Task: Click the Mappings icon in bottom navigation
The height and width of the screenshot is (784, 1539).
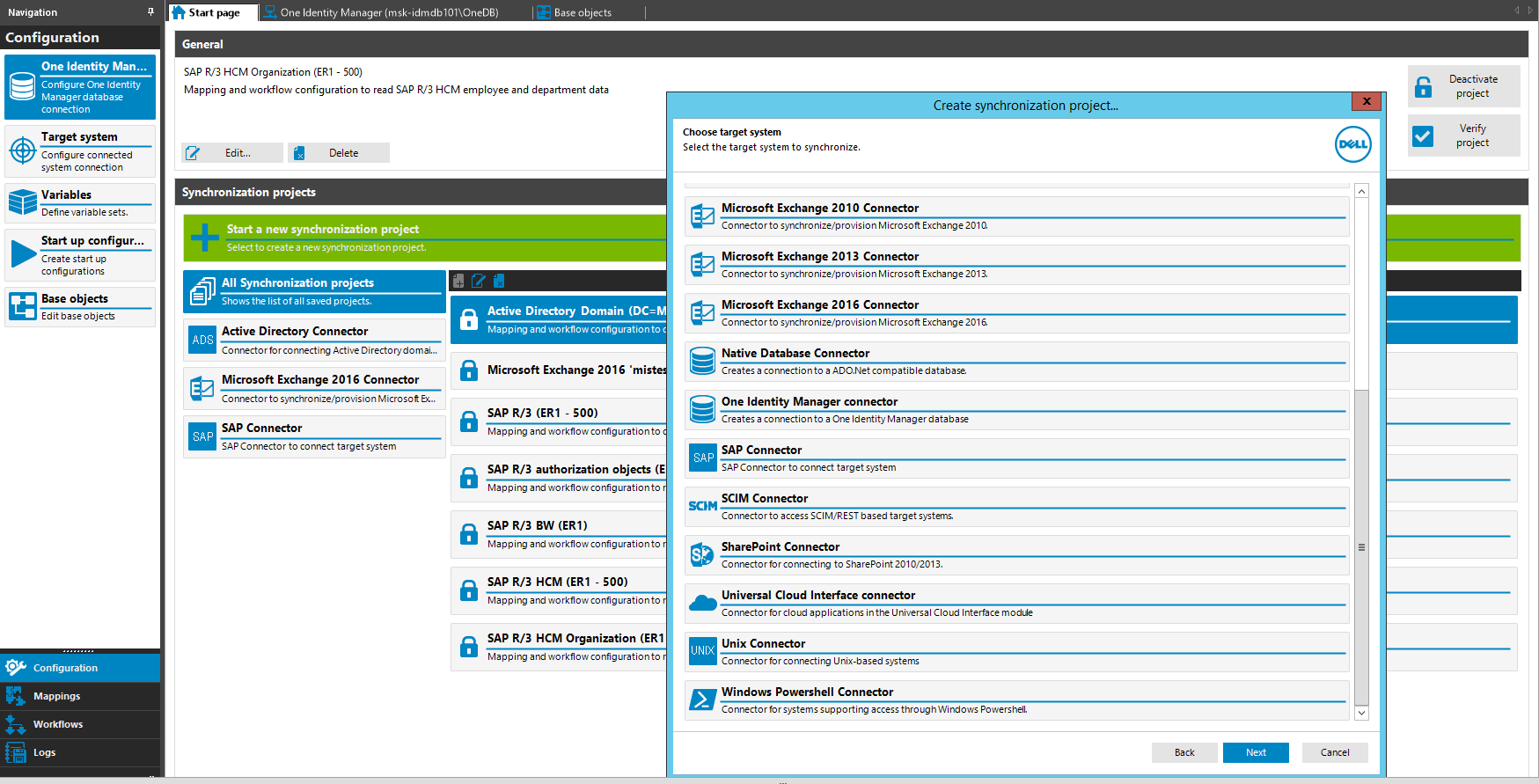Action: pos(16,696)
